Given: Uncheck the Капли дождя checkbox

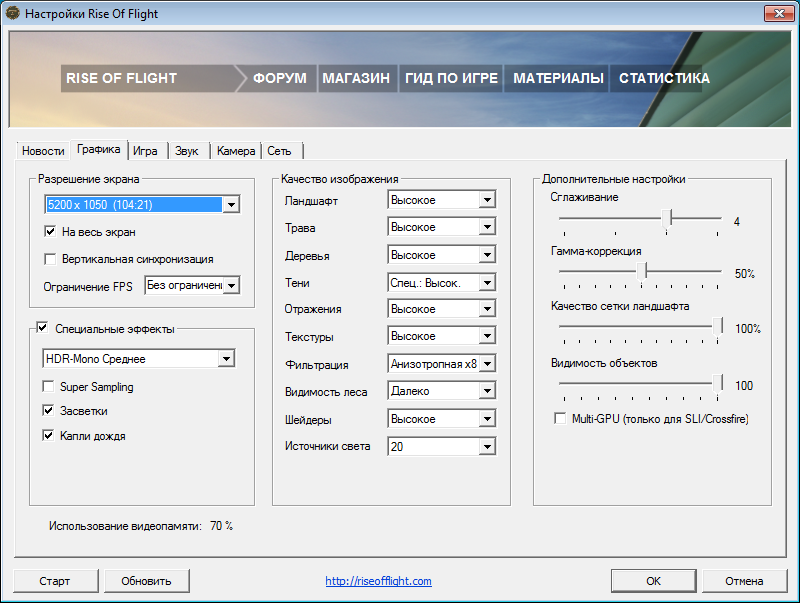Looking at the screenshot, I should [x=48, y=436].
